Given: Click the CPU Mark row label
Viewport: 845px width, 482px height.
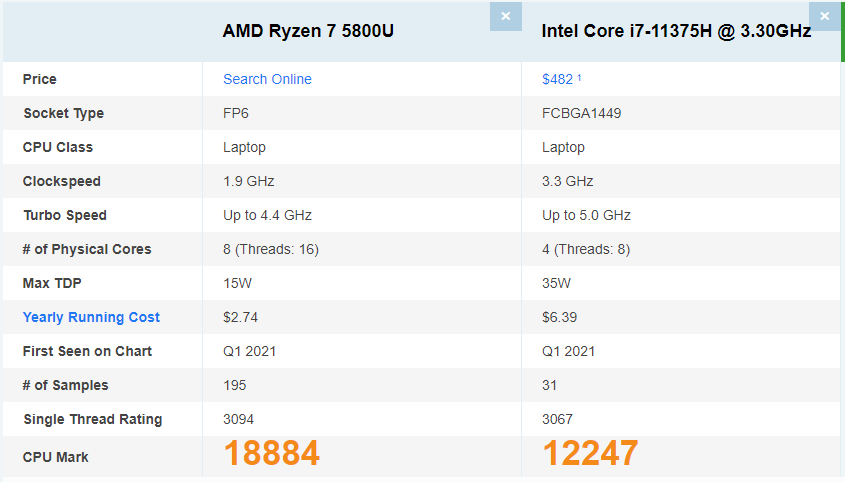Looking at the screenshot, I should (x=56, y=457).
